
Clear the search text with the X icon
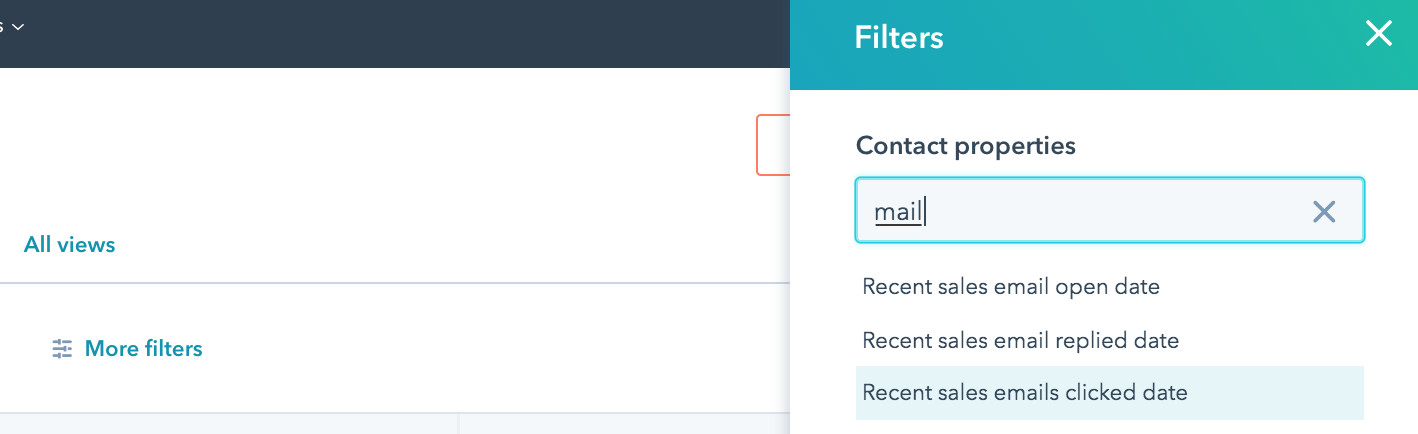(x=1323, y=211)
